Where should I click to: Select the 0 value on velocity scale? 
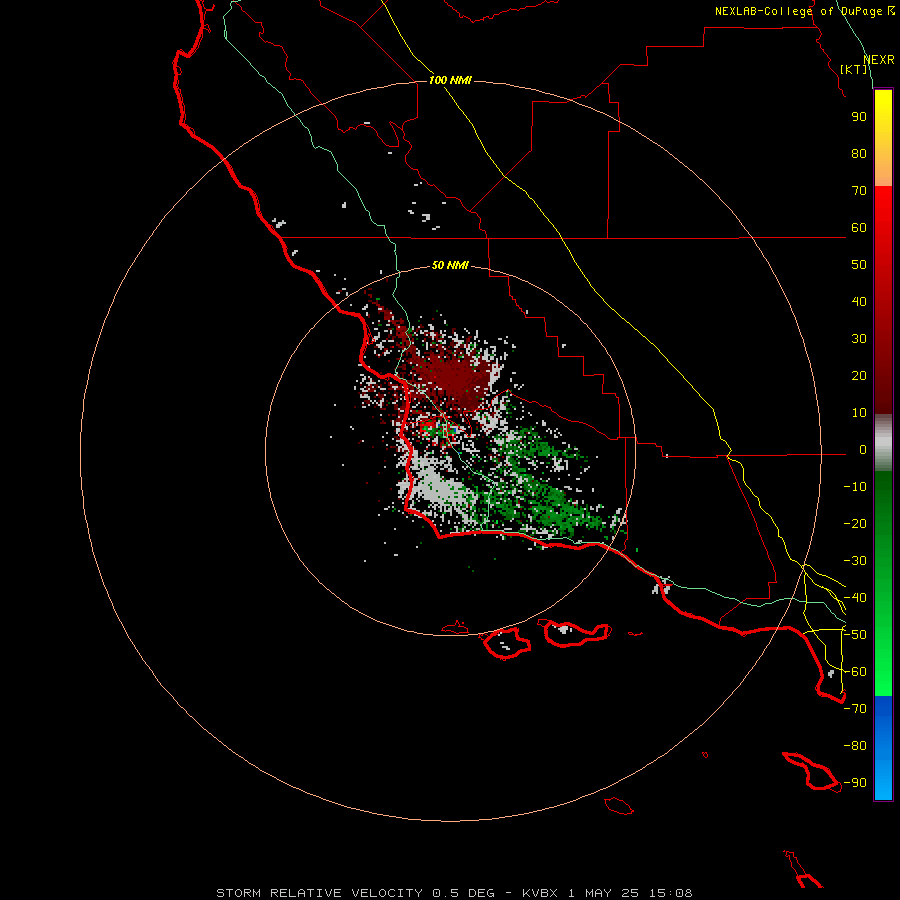[x=863, y=450]
